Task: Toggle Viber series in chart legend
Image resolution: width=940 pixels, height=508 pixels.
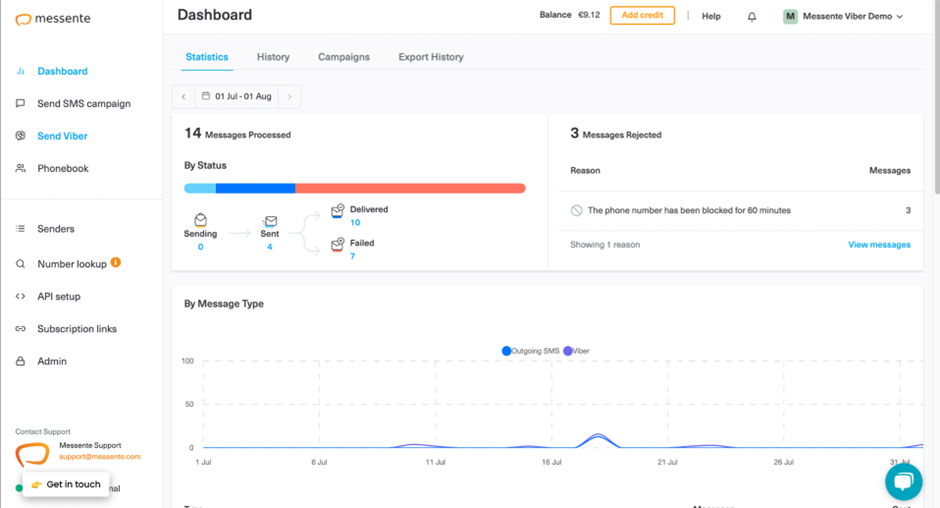Action: [577, 351]
